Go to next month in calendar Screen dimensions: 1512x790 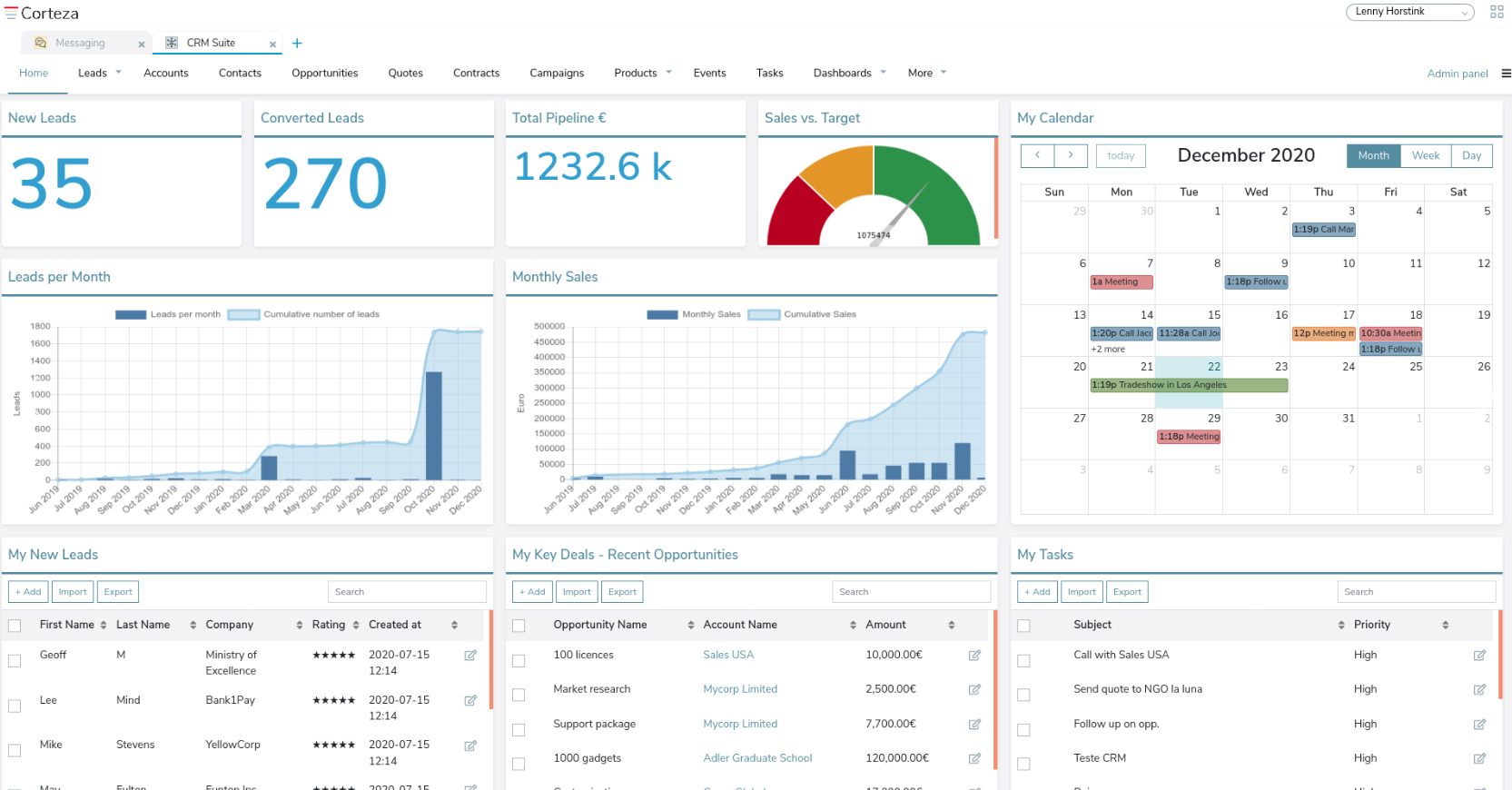point(1071,155)
